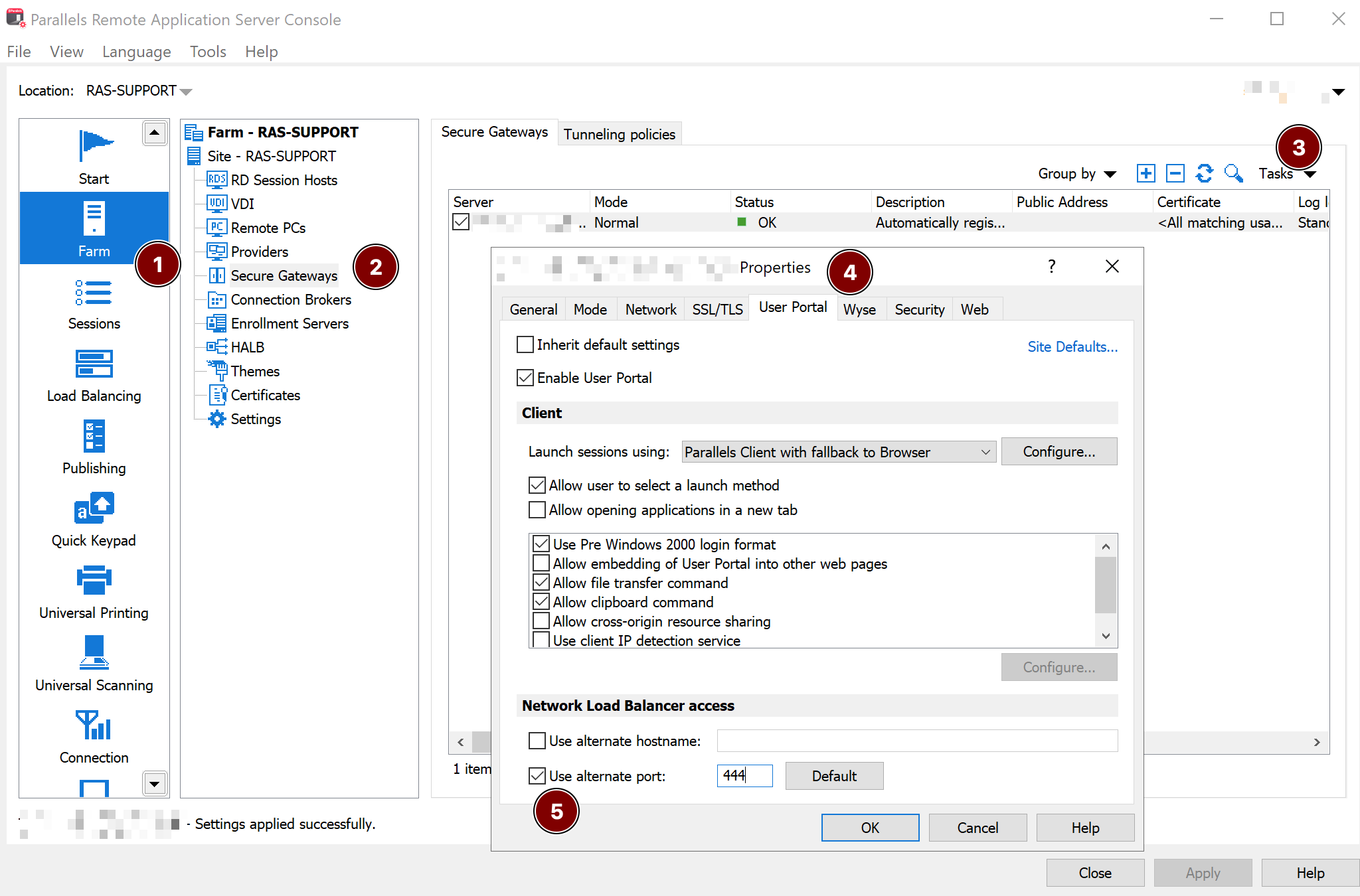
Task: Open the Start category in sidebar
Action: (x=94, y=157)
